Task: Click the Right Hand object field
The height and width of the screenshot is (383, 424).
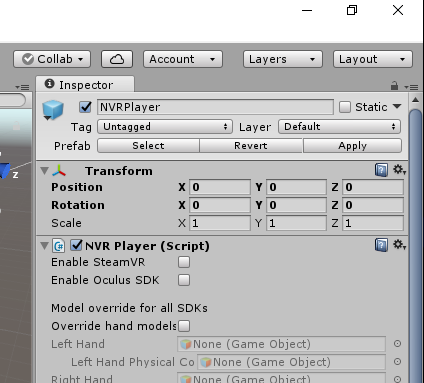Action: click(281, 378)
